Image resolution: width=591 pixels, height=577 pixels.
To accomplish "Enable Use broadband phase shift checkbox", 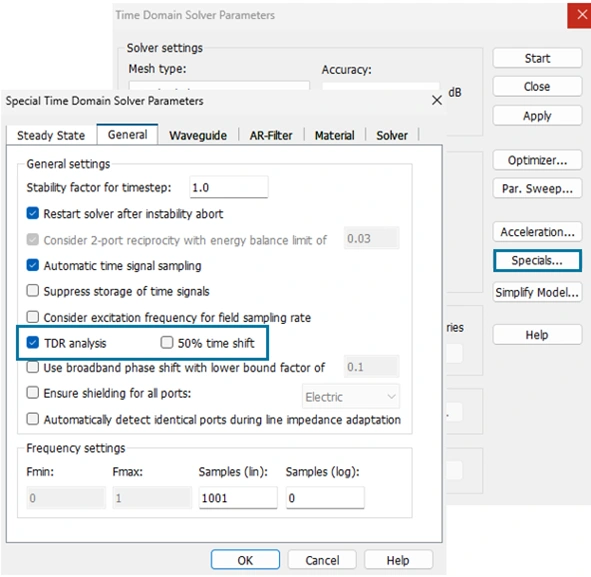I will point(33,367).
